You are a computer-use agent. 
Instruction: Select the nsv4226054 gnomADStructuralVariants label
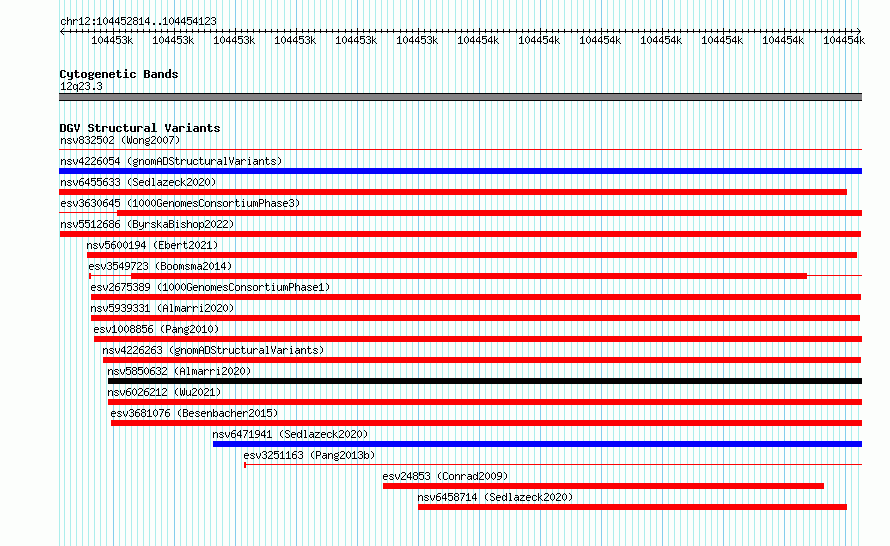[x=171, y=161]
